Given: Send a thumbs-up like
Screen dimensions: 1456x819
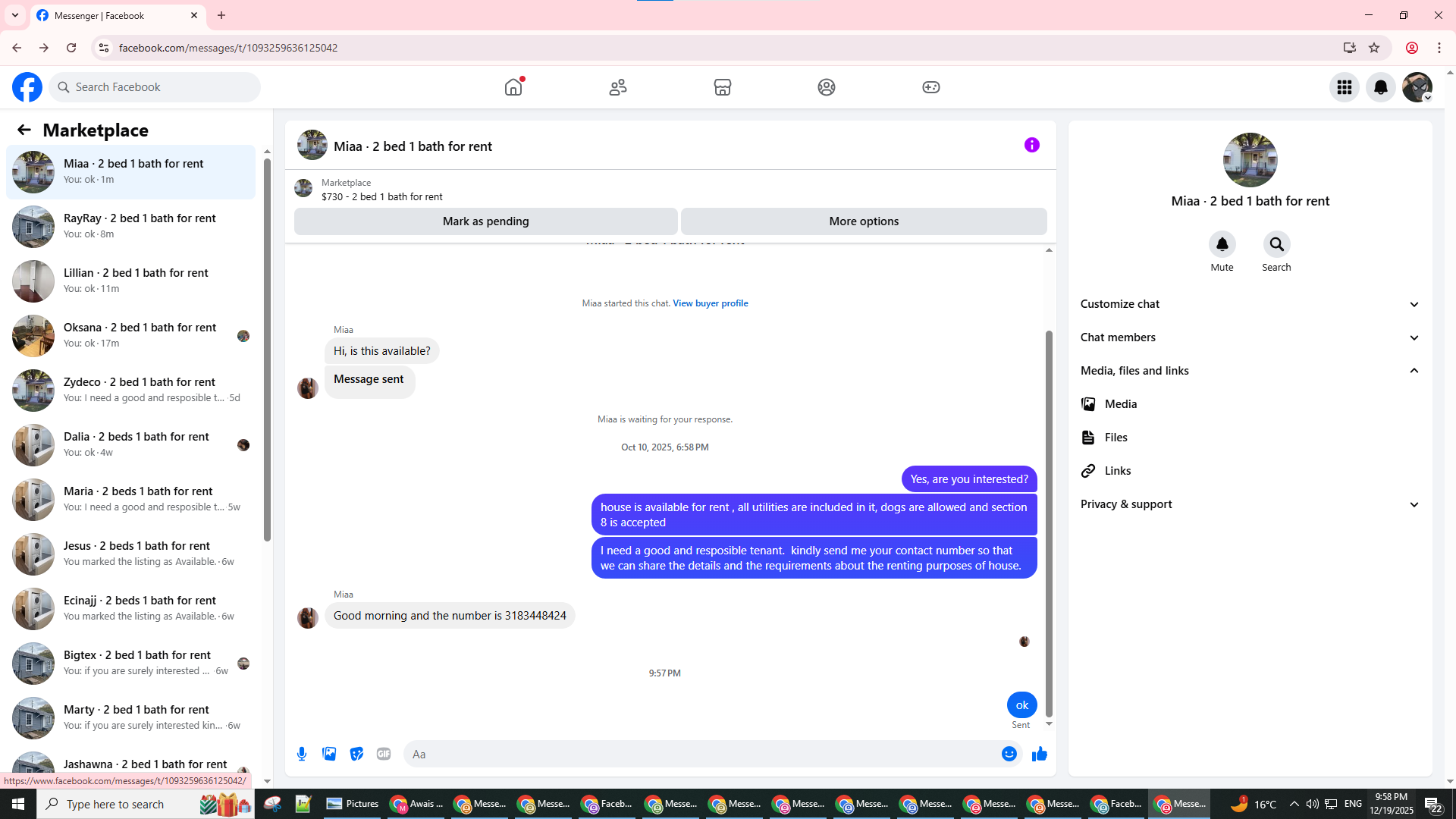Looking at the screenshot, I should [x=1039, y=754].
